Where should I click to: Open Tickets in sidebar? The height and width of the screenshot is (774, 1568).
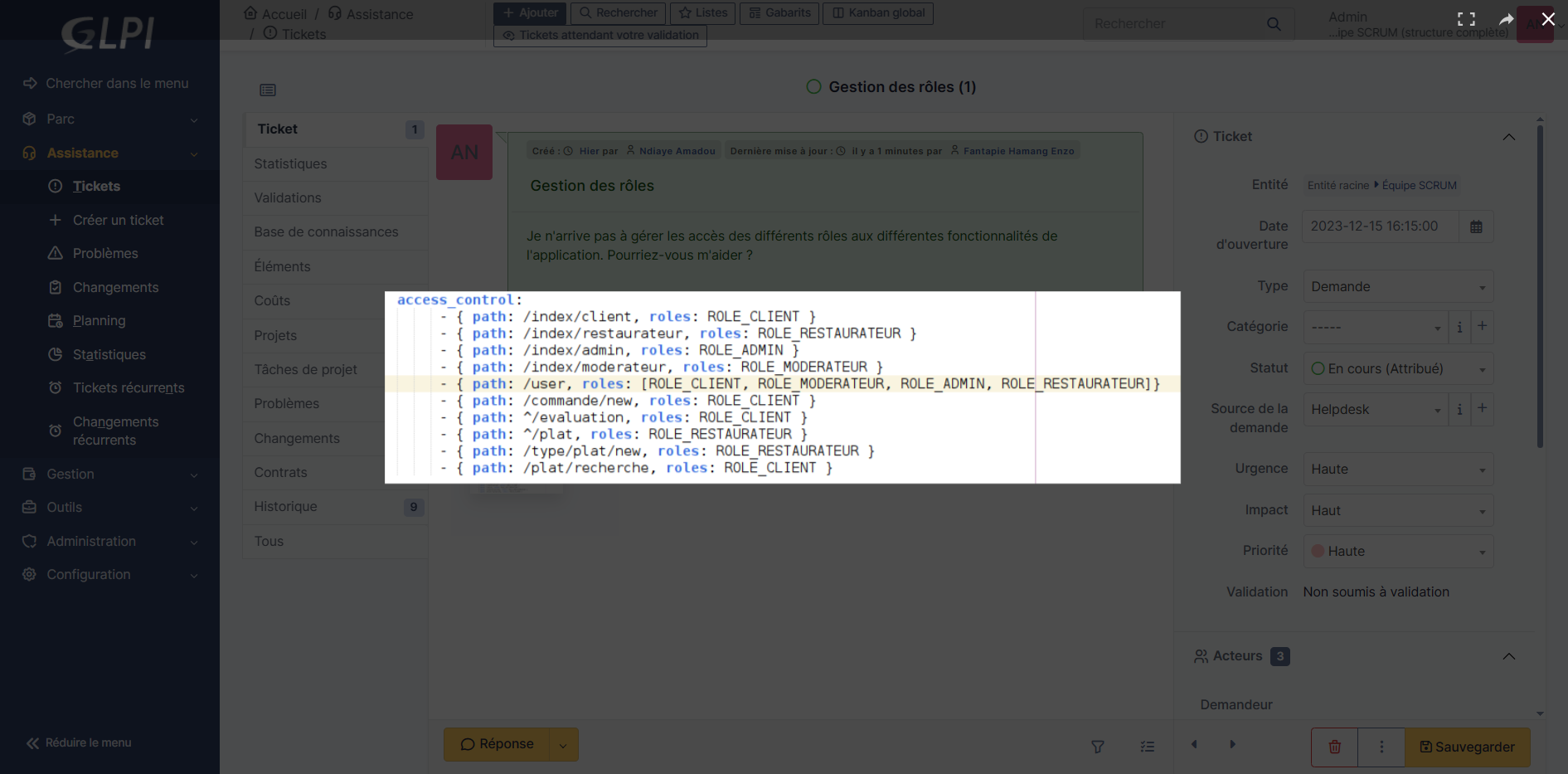[96, 186]
